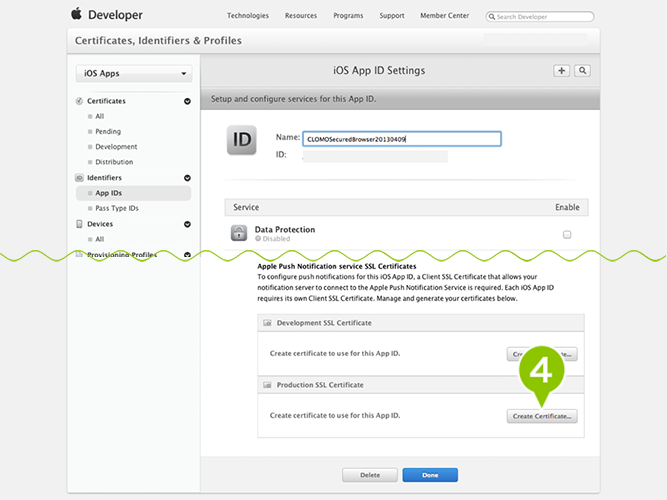667x500 pixels.
Task: Click Production SSL Certificate heading text
Action: [x=320, y=385]
